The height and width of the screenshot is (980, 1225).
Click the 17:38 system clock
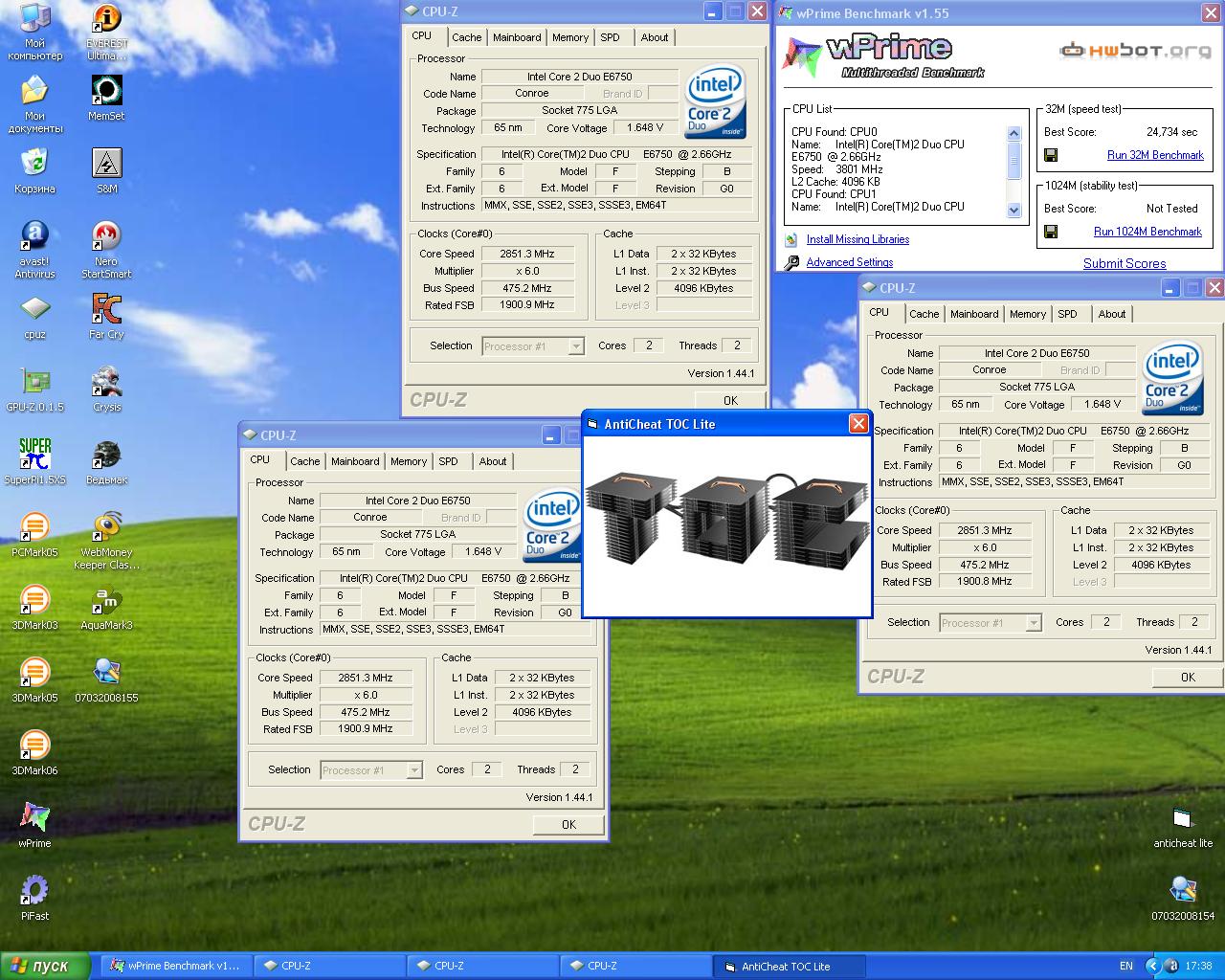click(x=1198, y=966)
